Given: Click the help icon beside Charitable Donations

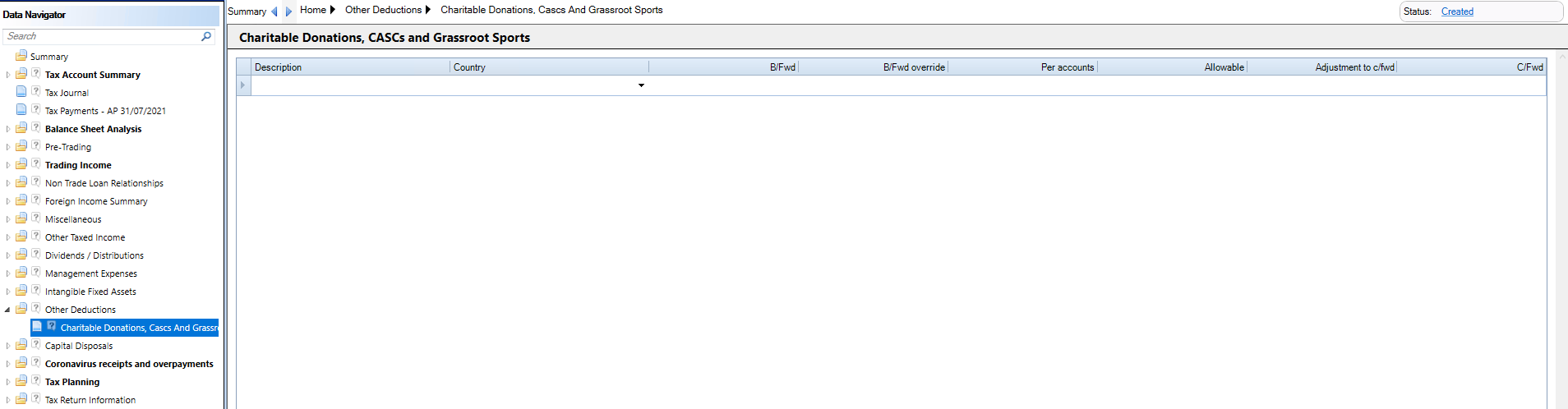Looking at the screenshot, I should click(52, 326).
